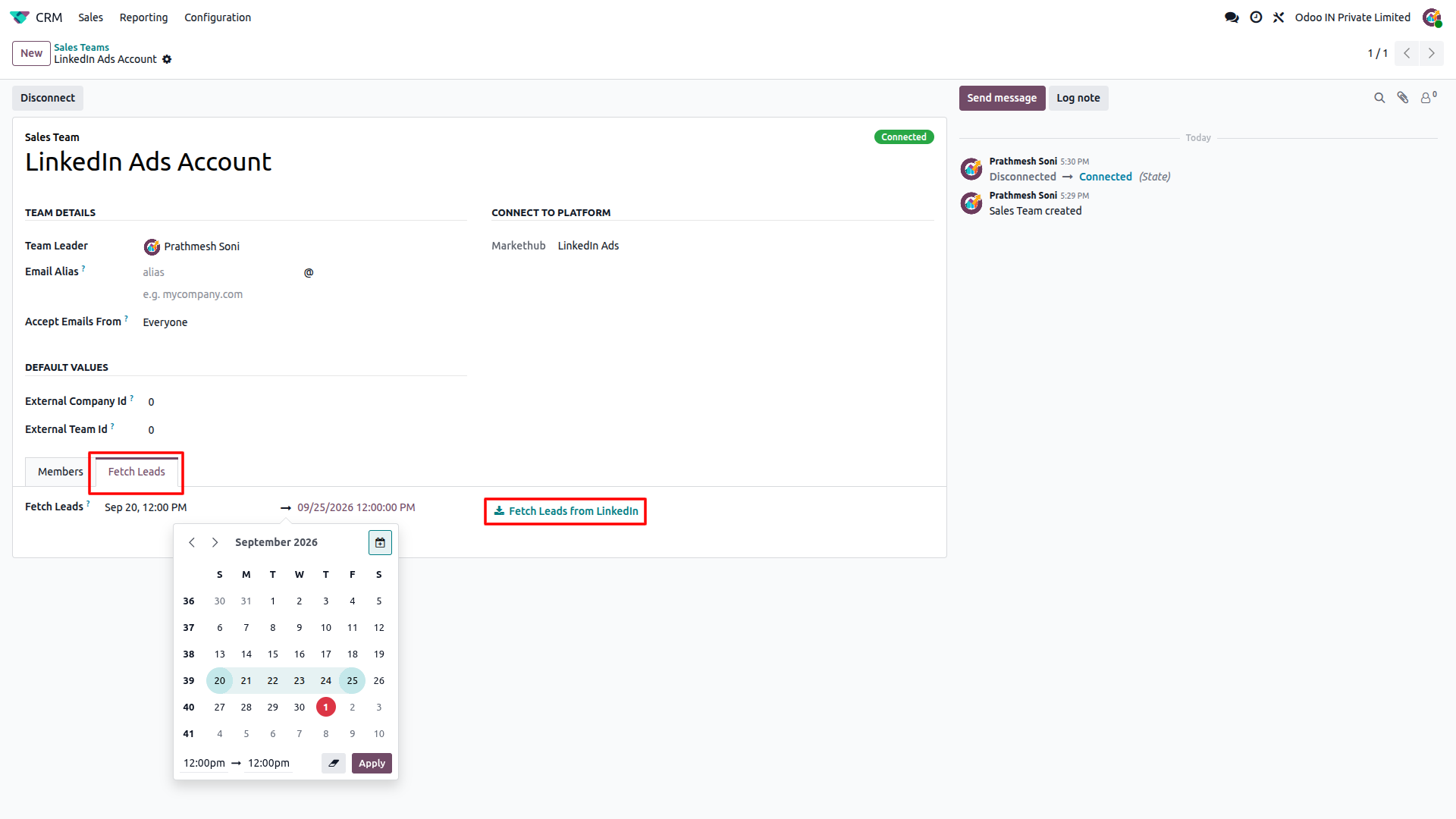The width and height of the screenshot is (1456, 819).
Task: Search messages in the chatter
Action: click(1379, 98)
